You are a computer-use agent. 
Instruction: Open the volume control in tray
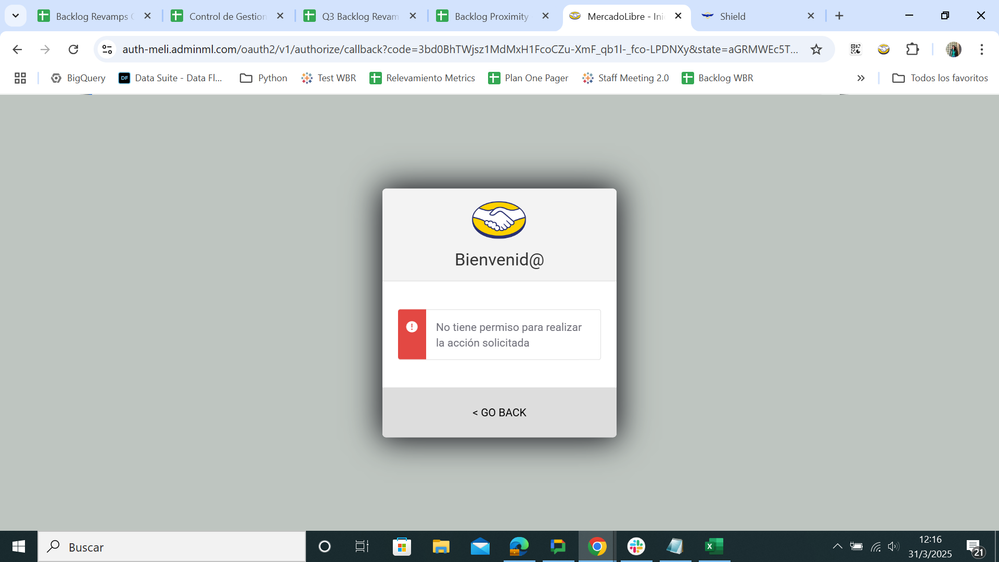(x=893, y=547)
